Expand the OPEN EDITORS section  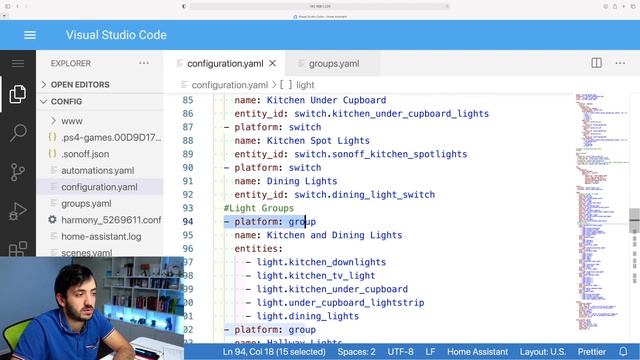80,84
